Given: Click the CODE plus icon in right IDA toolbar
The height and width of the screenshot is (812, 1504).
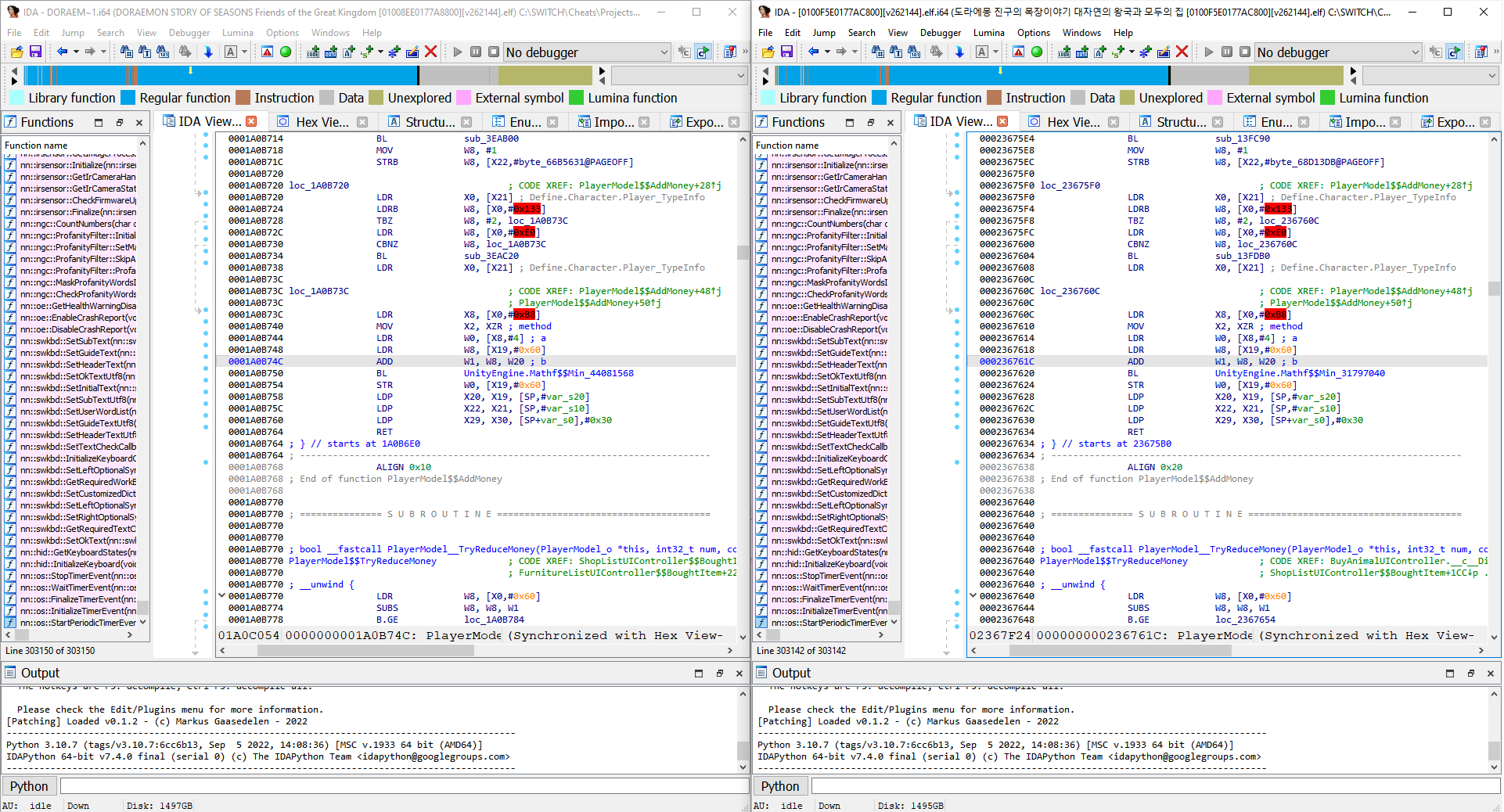Looking at the screenshot, I should click(1064, 52).
